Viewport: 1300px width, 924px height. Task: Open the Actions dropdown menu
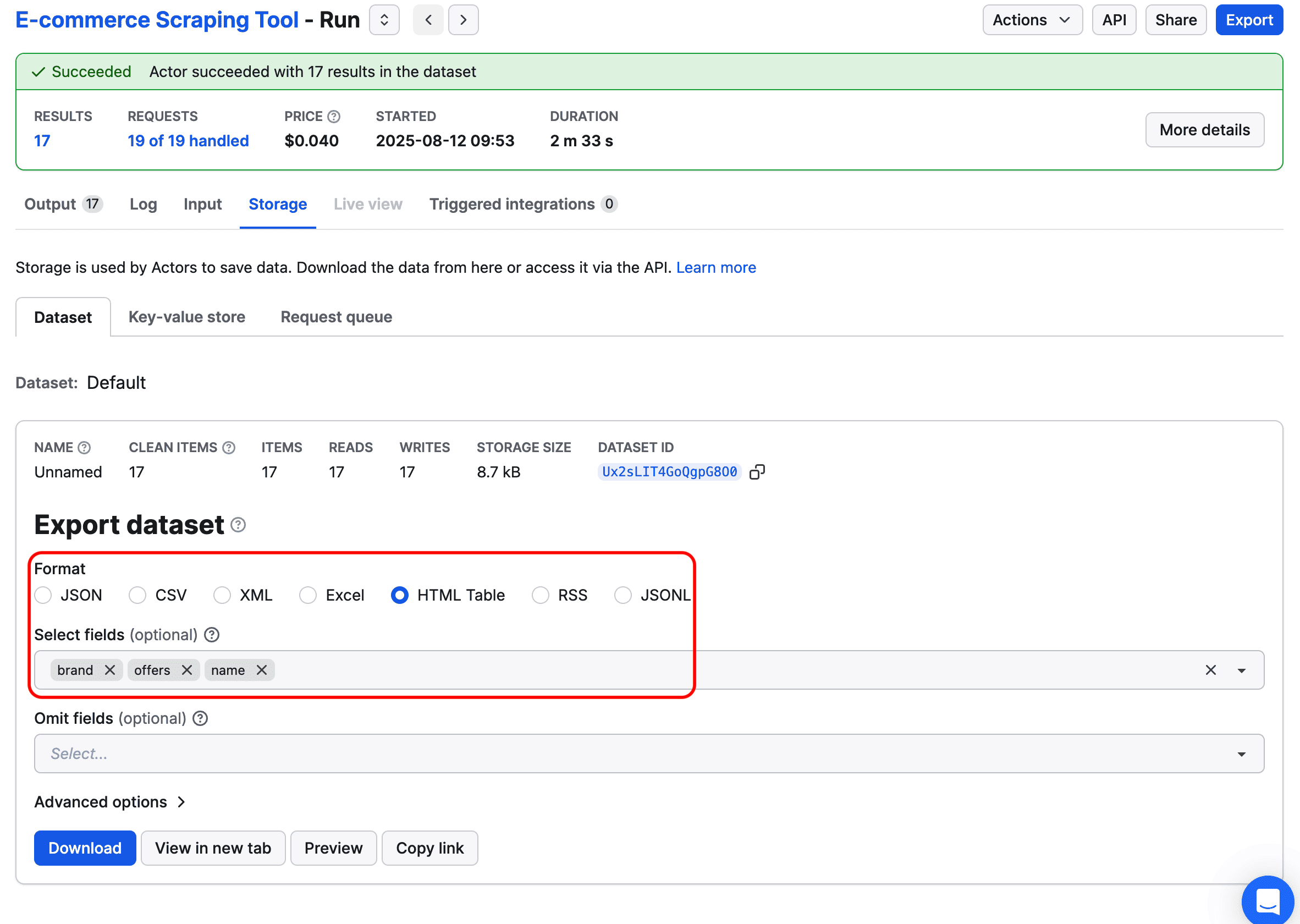pyautogui.click(x=1032, y=20)
